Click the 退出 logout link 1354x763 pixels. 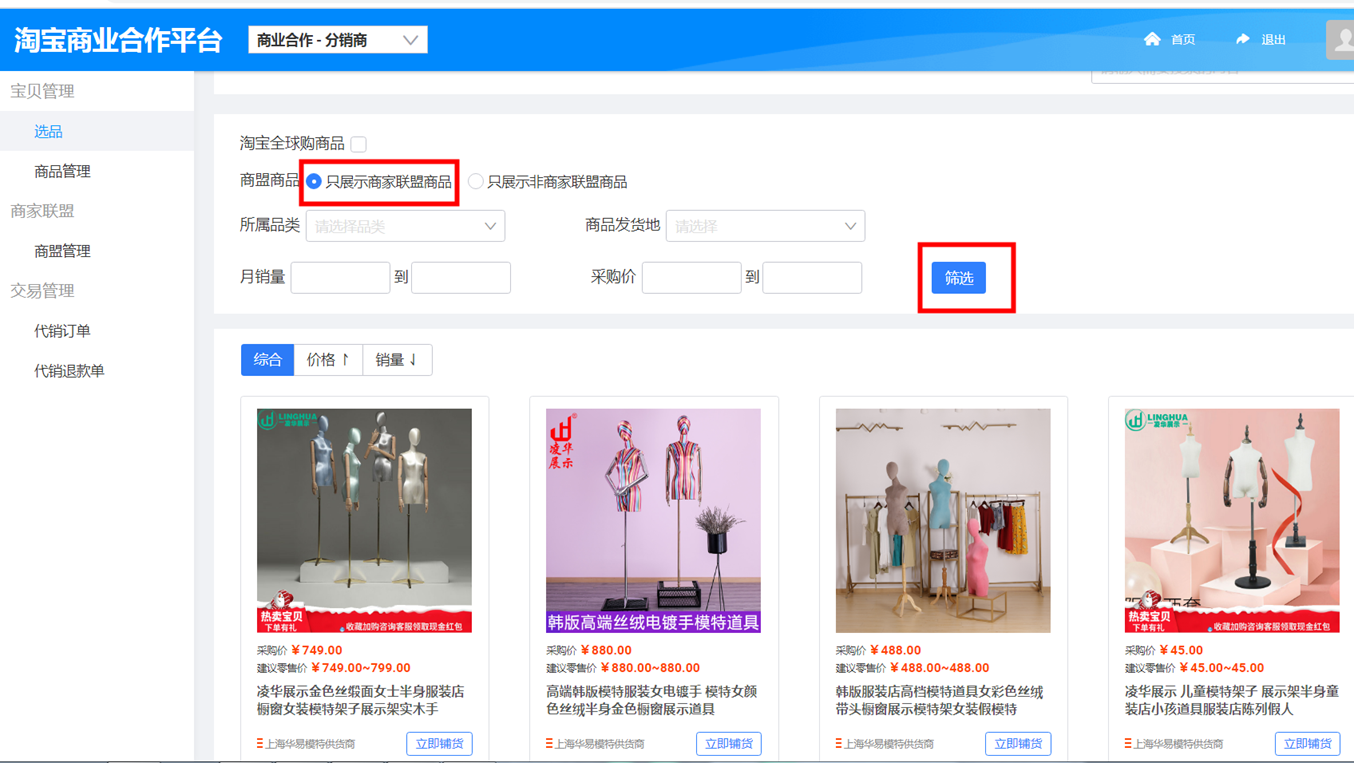[x=1273, y=40]
